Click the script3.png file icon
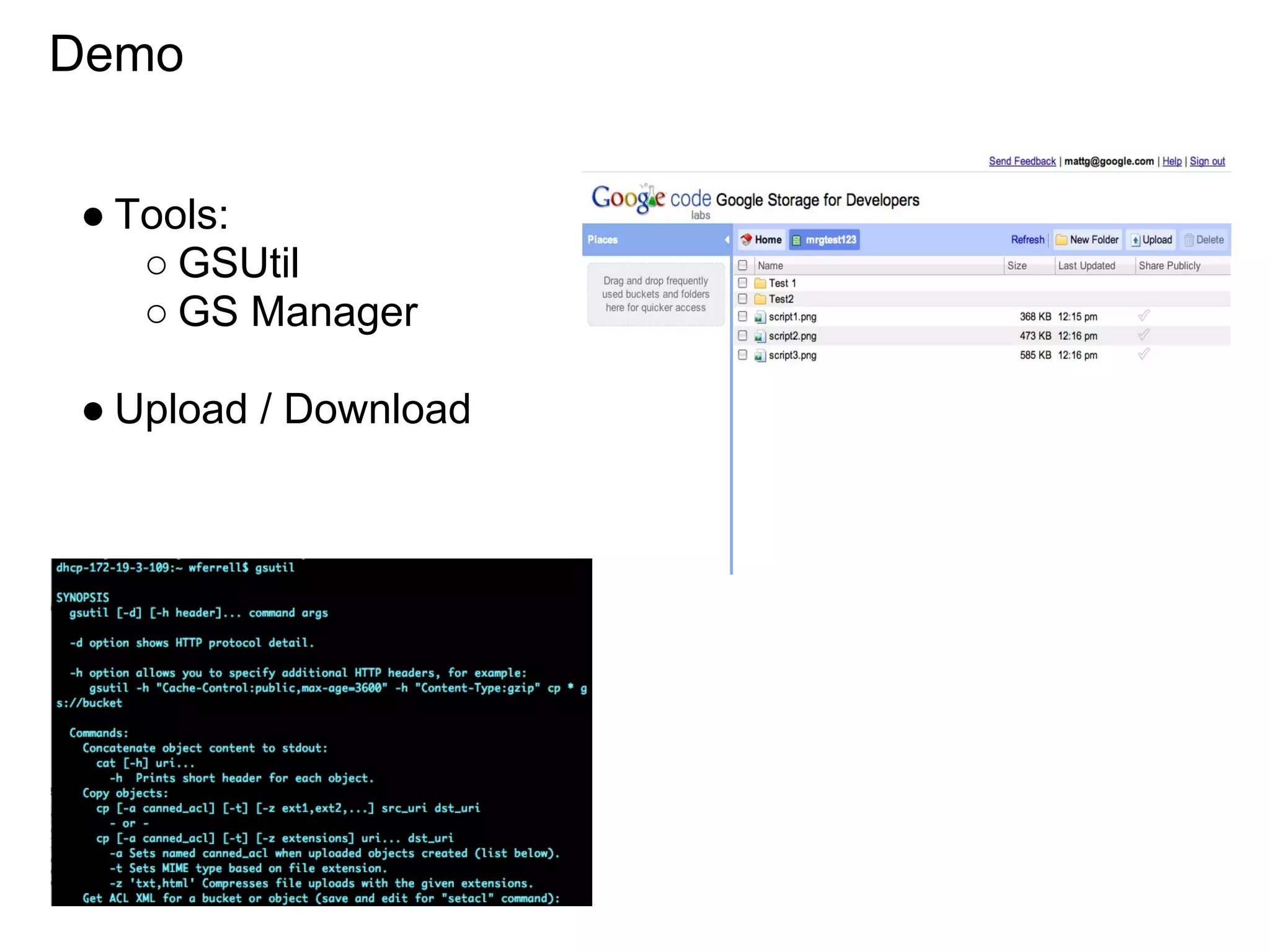This screenshot has height=952, width=1270. 760,356
